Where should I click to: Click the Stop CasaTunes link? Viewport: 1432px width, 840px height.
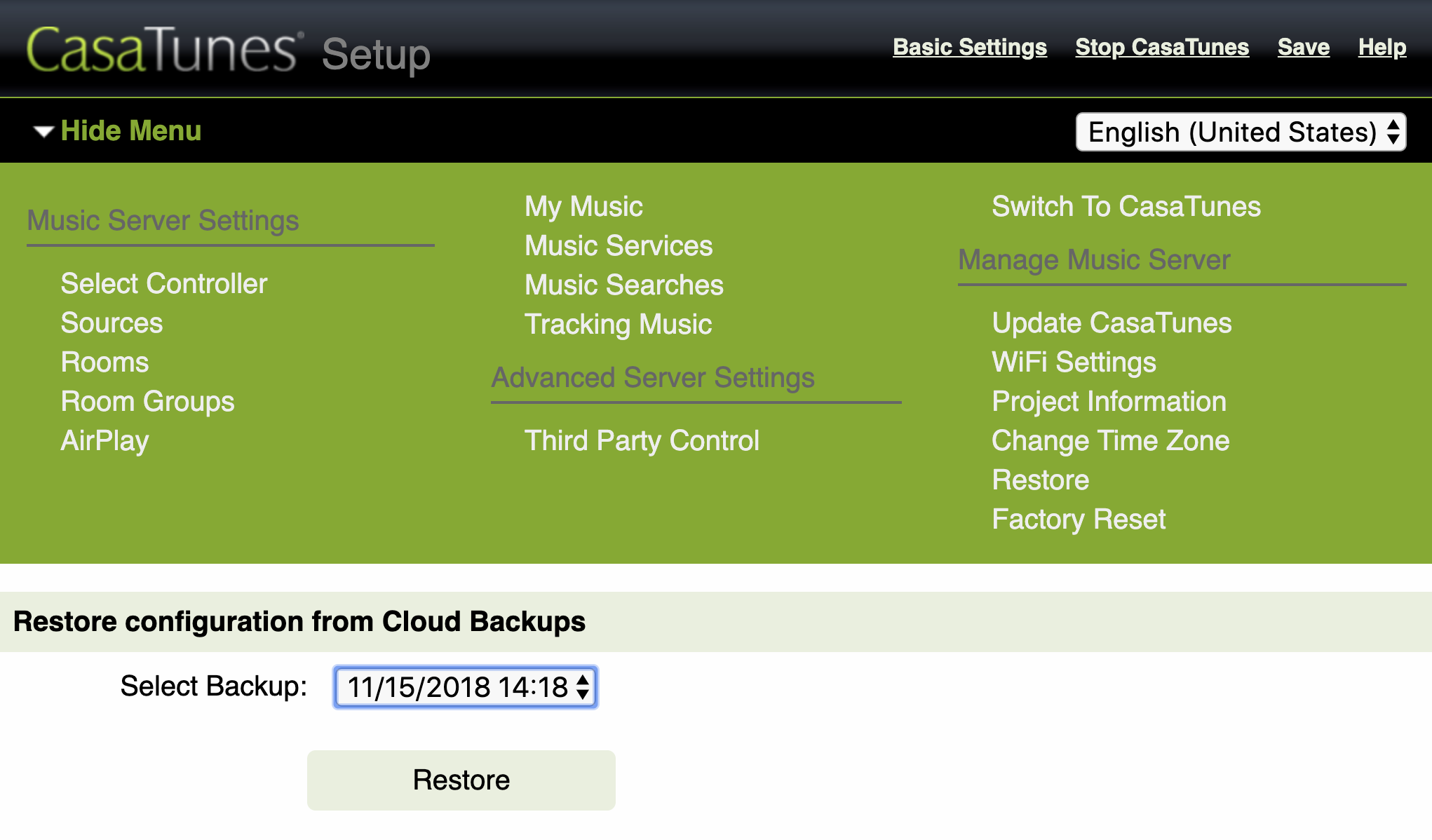(1162, 47)
